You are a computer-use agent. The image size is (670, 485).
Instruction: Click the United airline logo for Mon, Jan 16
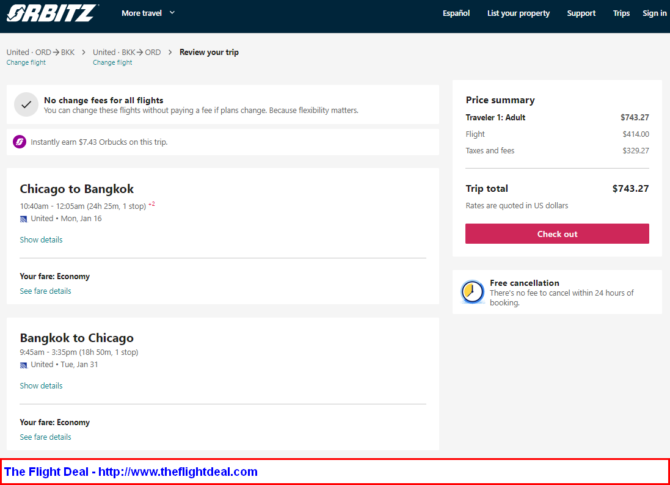[x=24, y=219]
